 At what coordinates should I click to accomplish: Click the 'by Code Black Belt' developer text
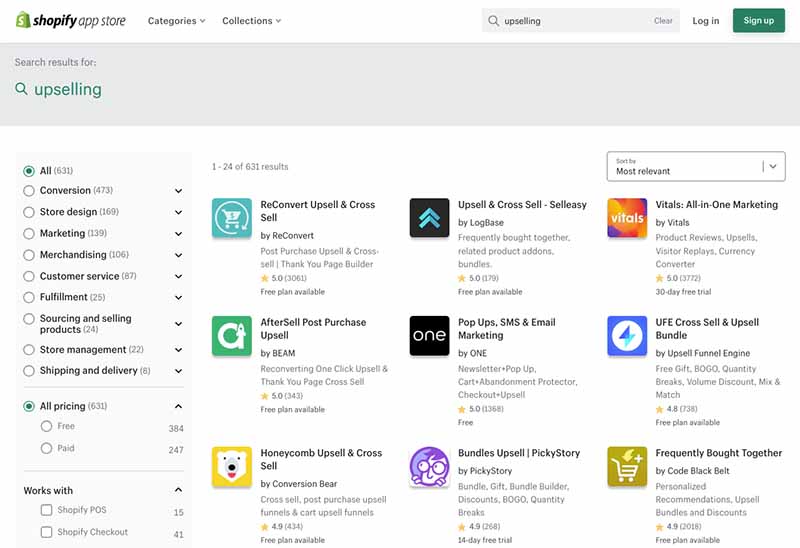(692, 471)
